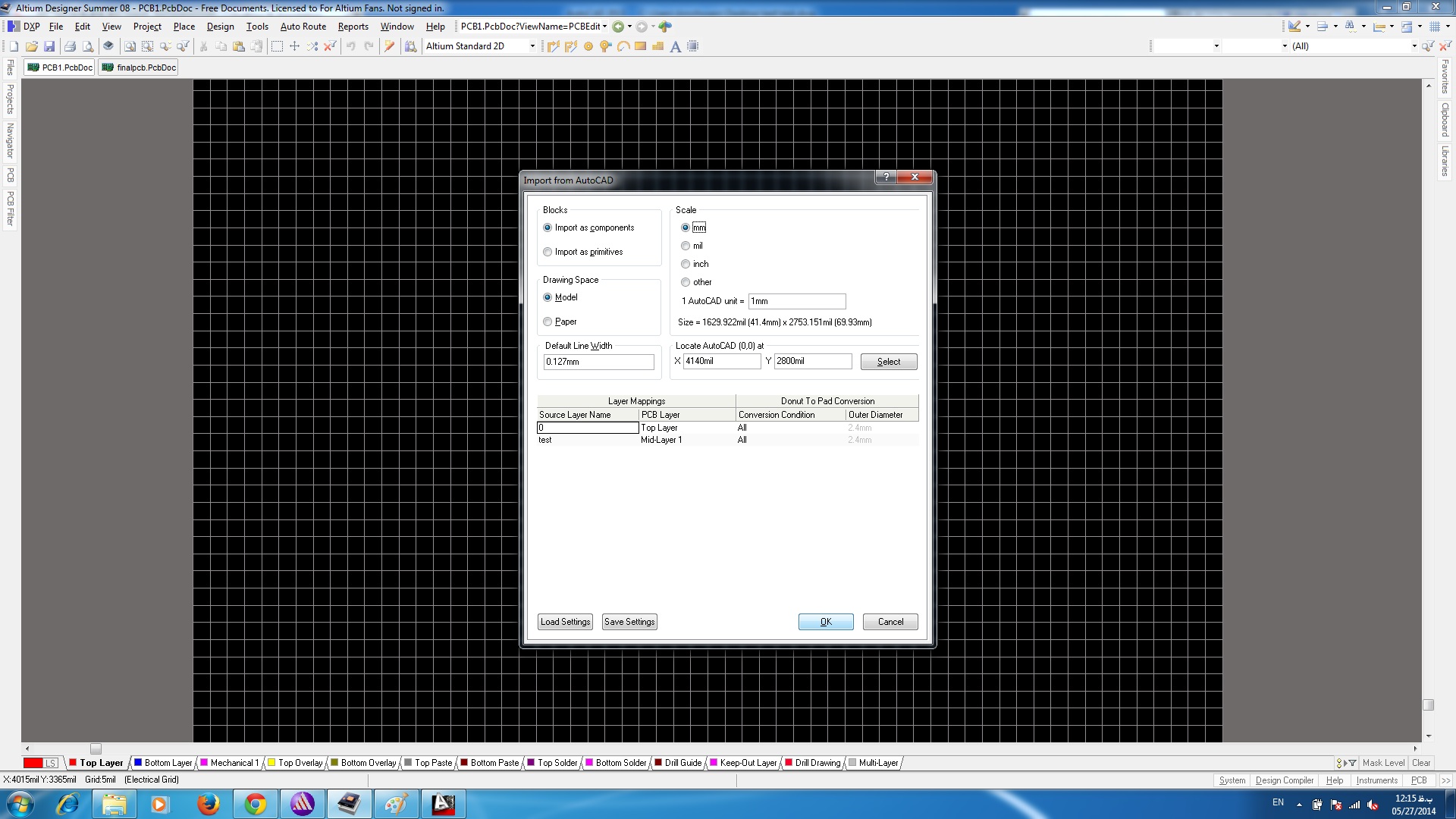Click the Move selection crosshair icon
This screenshot has width=1456, height=819.
[x=294, y=46]
